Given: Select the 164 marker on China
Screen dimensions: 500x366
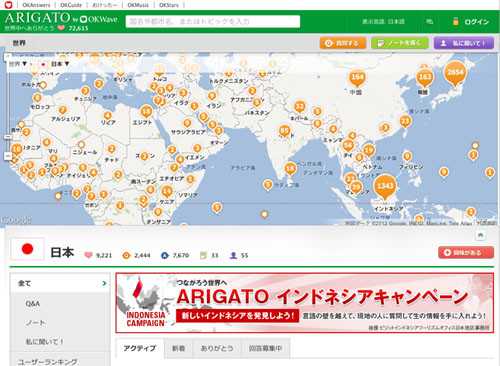Looking at the screenshot, I should 357,78.
